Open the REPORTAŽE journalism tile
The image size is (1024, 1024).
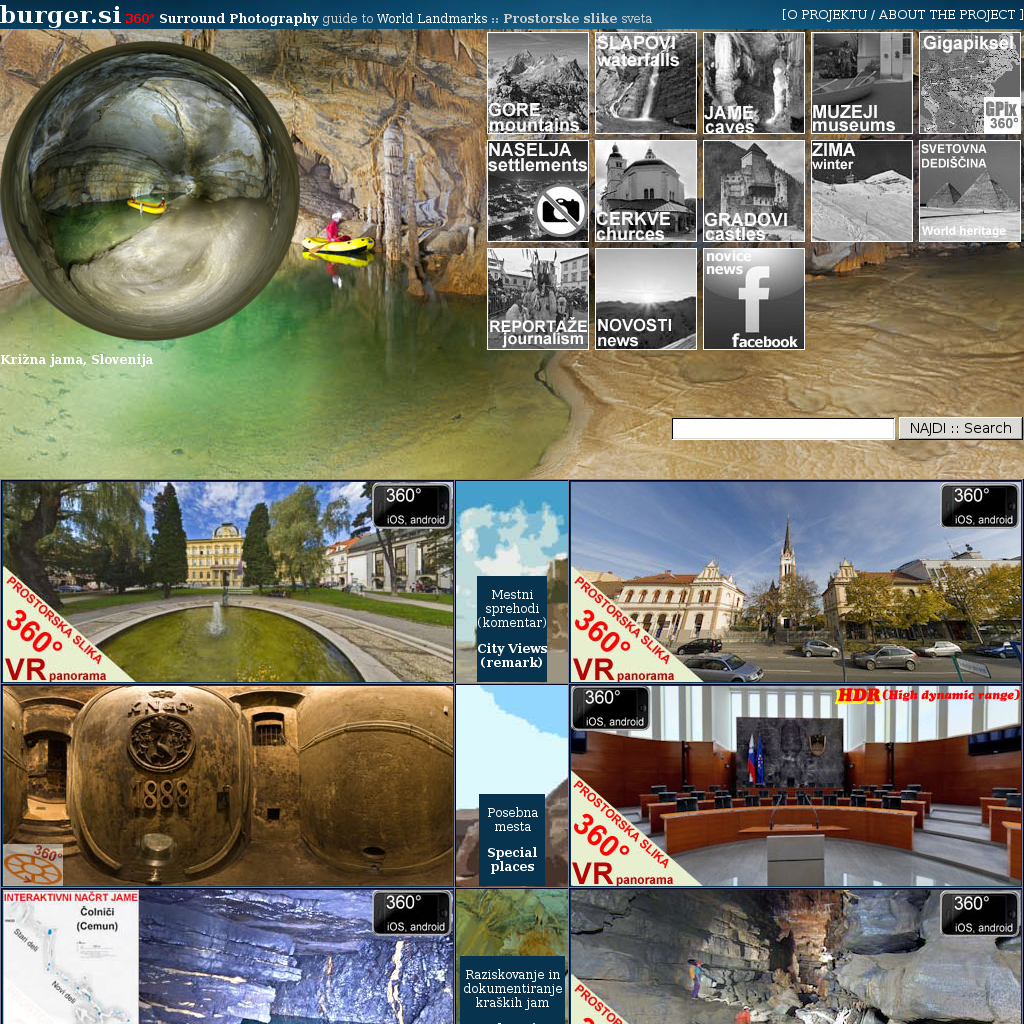coord(538,299)
